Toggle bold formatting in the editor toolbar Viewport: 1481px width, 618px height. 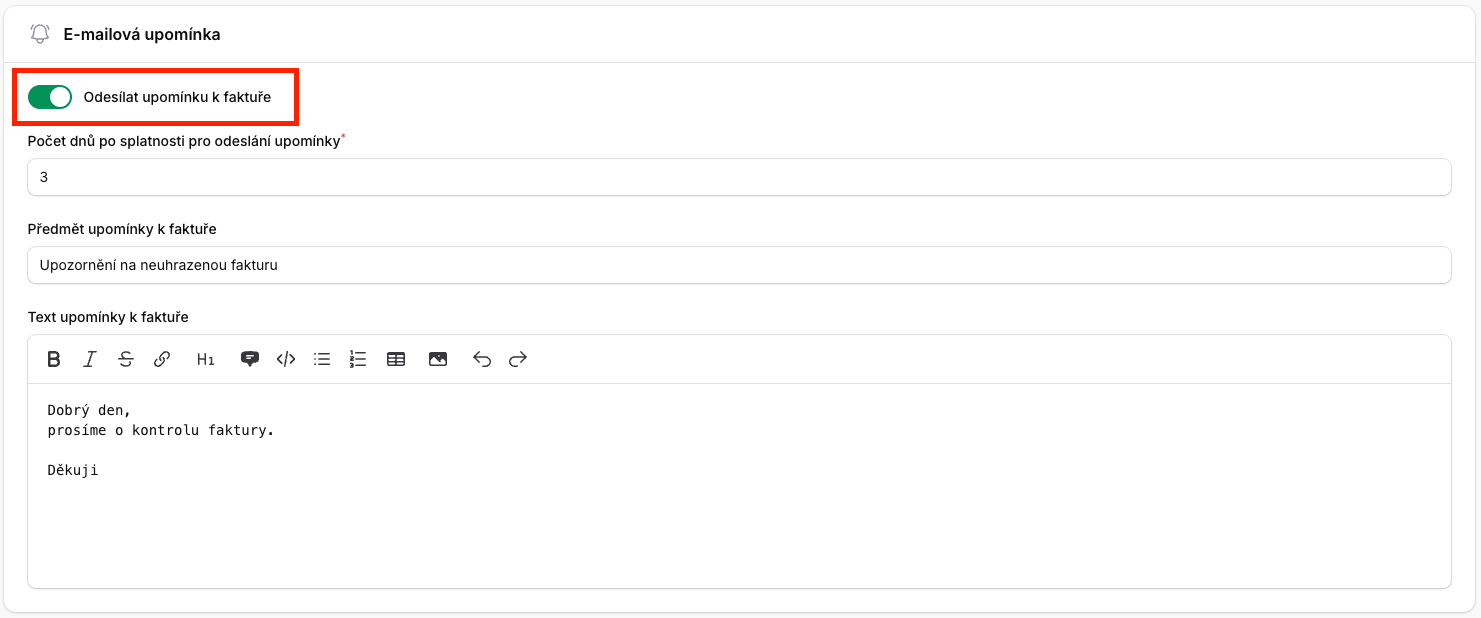point(54,359)
